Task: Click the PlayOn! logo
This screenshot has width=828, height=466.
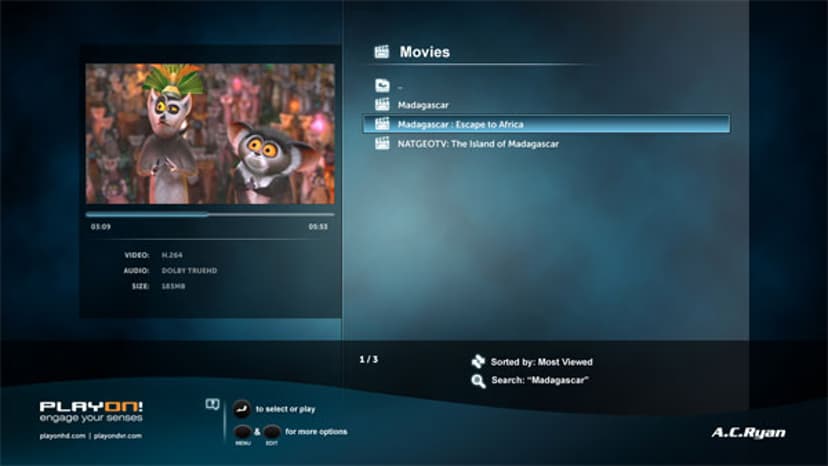Action: pos(91,406)
